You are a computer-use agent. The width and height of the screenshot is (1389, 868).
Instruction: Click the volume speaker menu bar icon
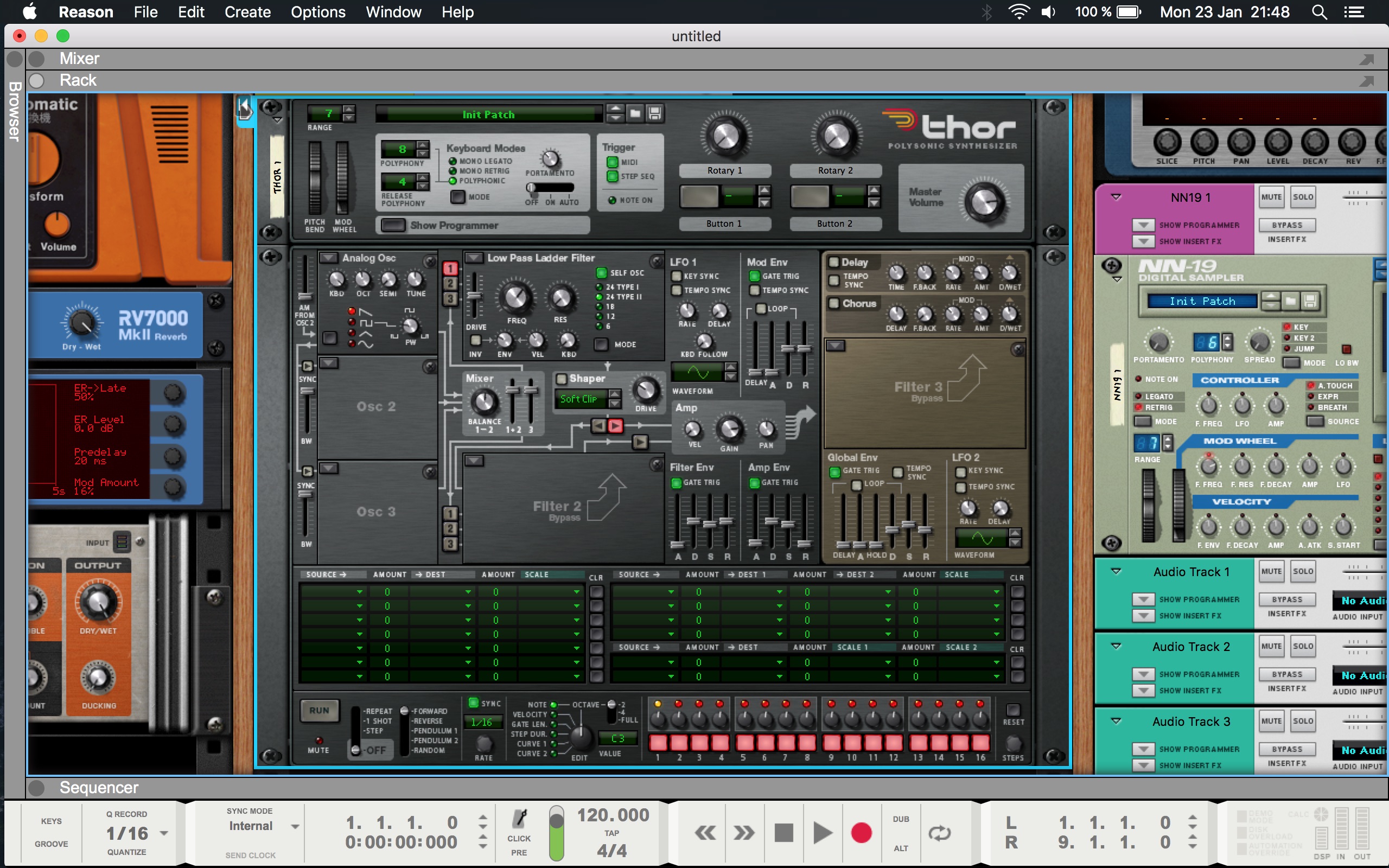[1048, 12]
